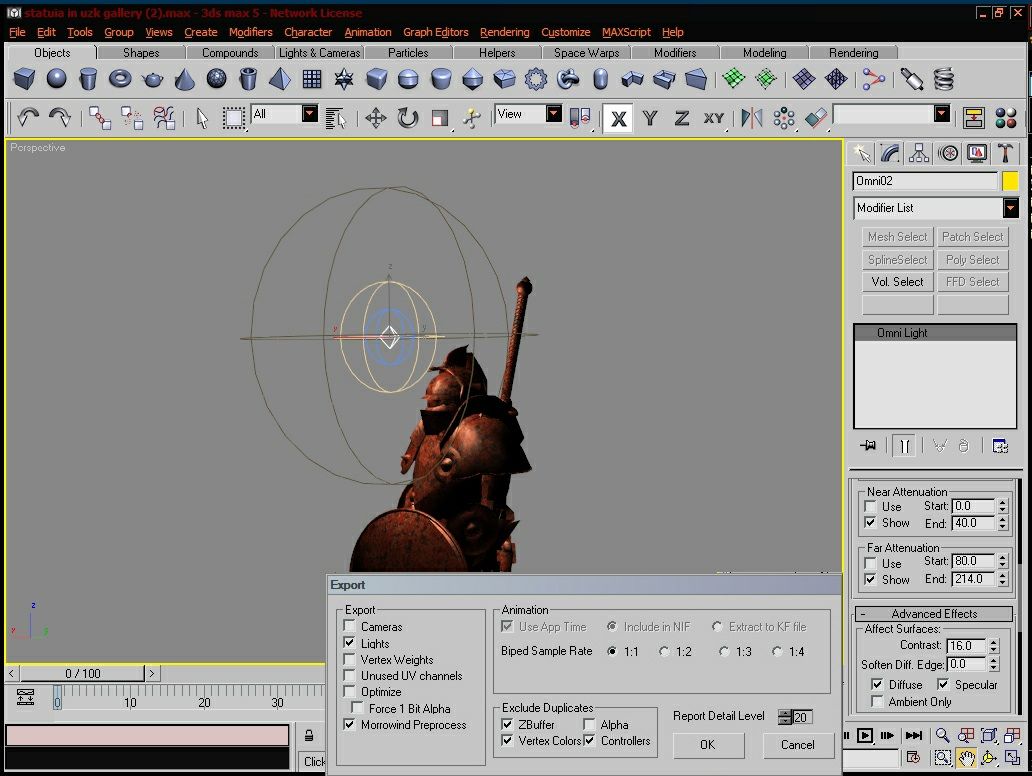Open the Material Editor spheres icon
Screen dimensions: 1032x776
(1006, 118)
